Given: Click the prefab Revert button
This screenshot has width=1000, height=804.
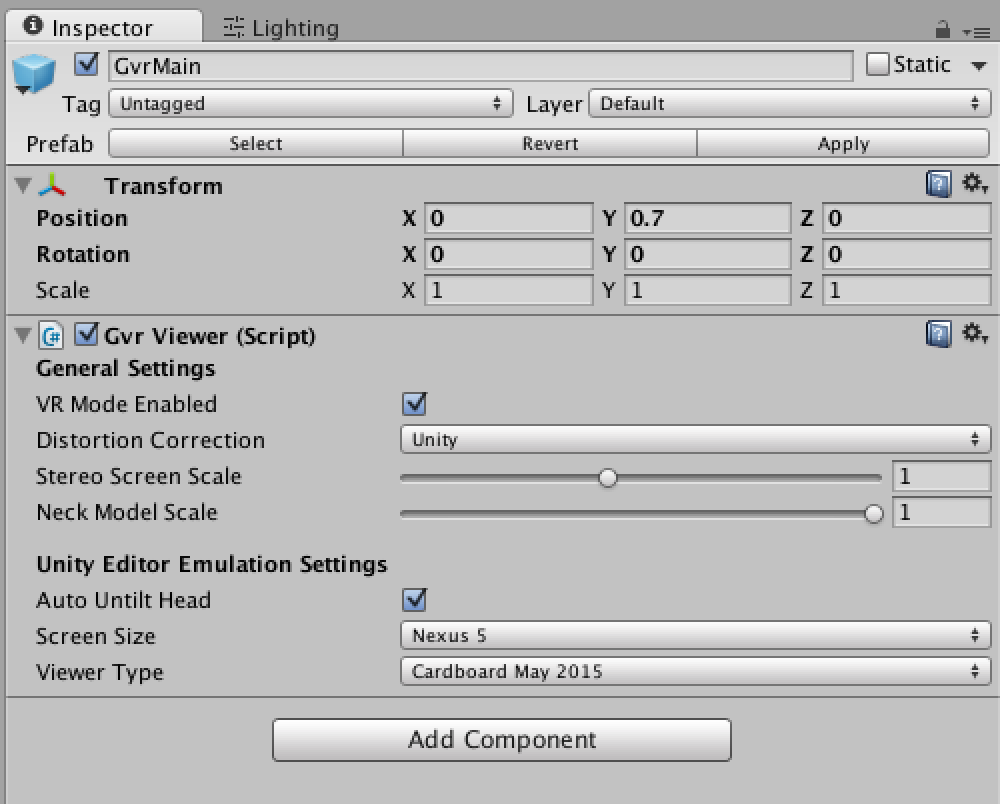Looking at the screenshot, I should click(x=550, y=143).
